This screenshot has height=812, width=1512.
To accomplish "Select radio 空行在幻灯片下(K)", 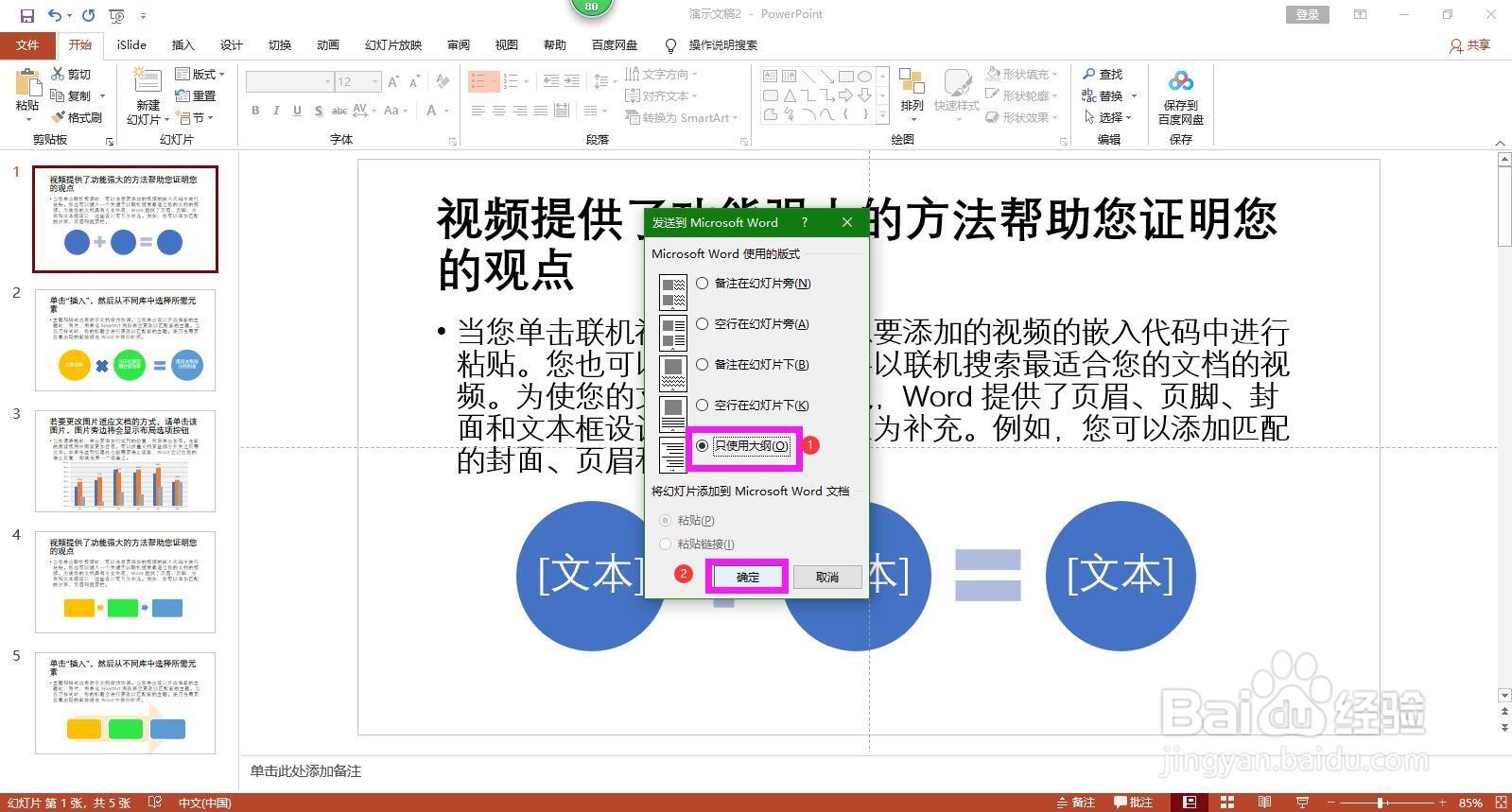I will 702,405.
